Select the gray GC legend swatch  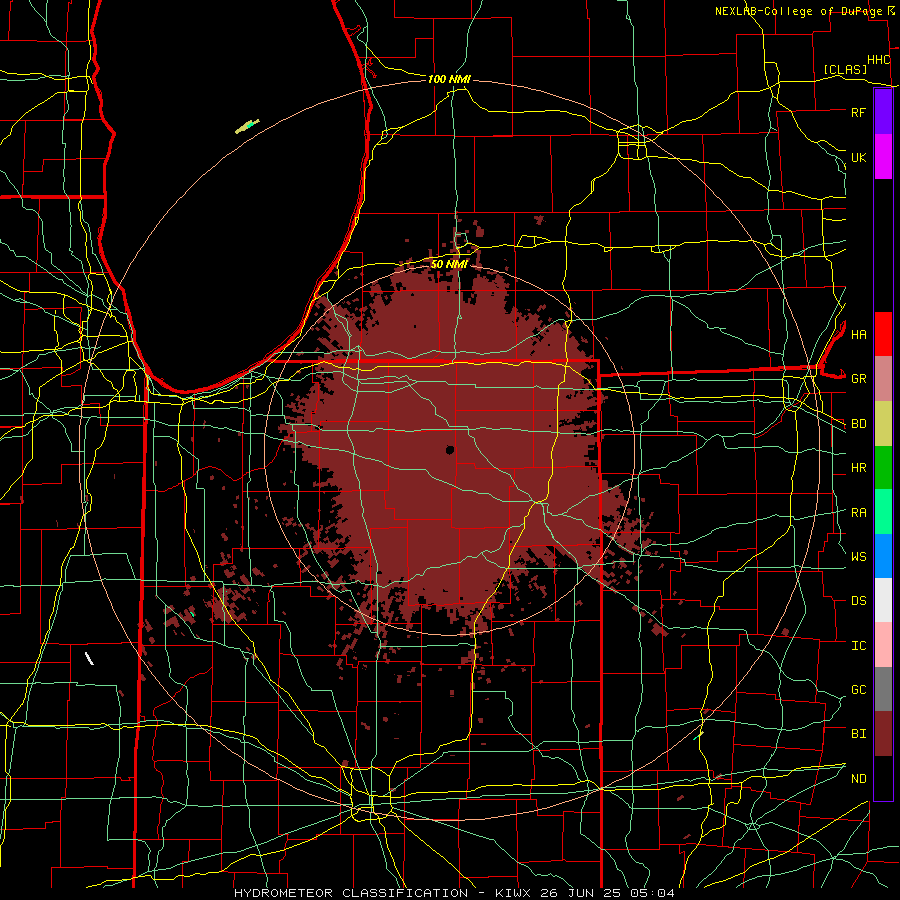[x=883, y=689]
